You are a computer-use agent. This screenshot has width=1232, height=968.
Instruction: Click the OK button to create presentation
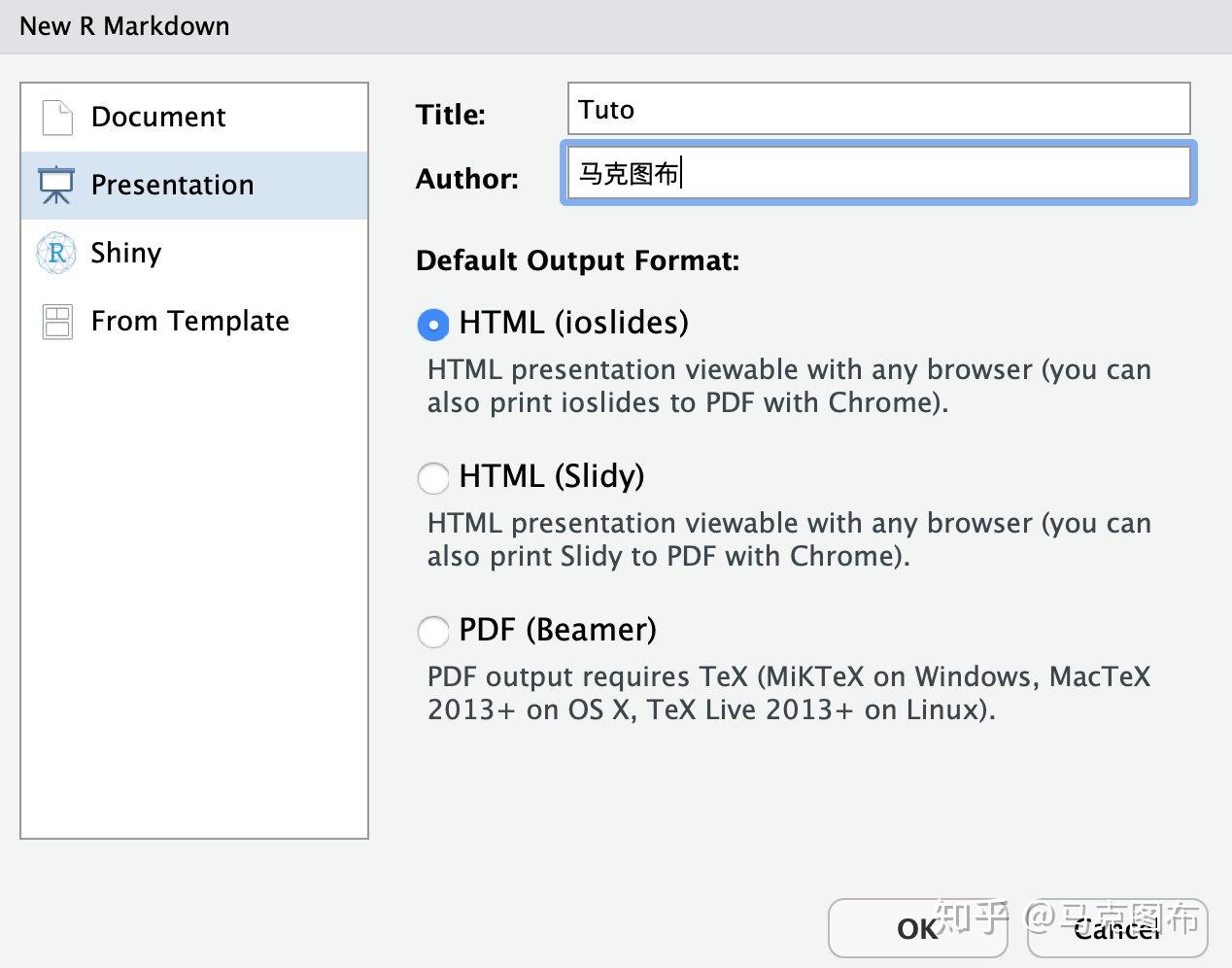(x=917, y=929)
